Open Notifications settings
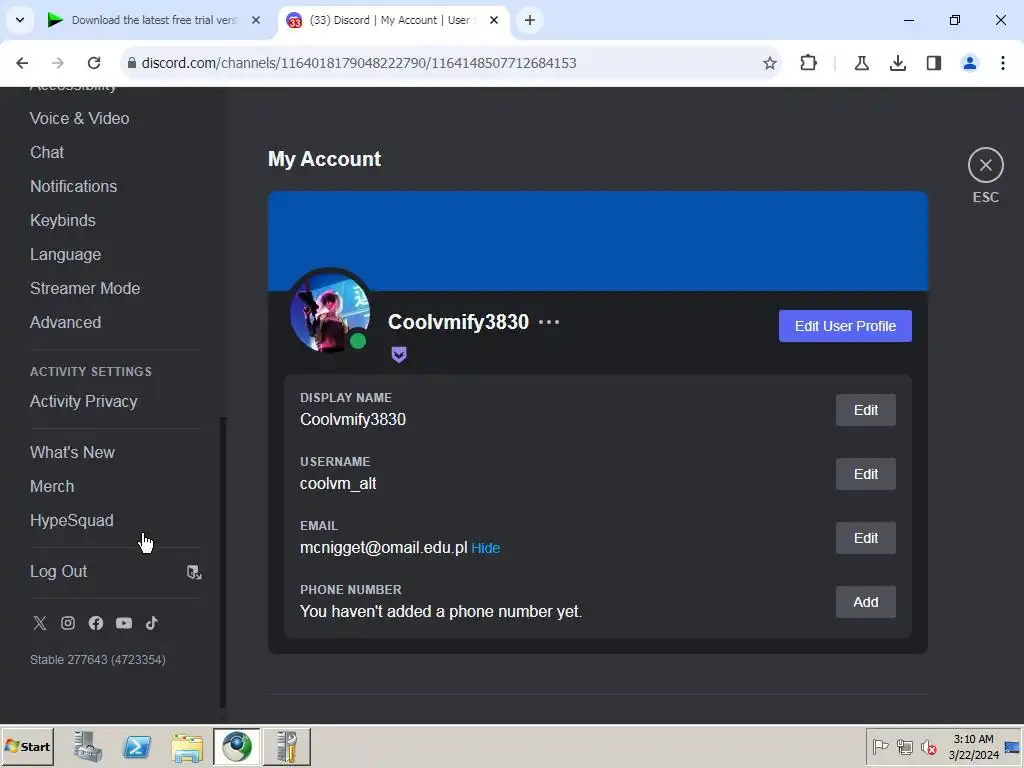Screen dimensions: 1024x768 click(74, 186)
